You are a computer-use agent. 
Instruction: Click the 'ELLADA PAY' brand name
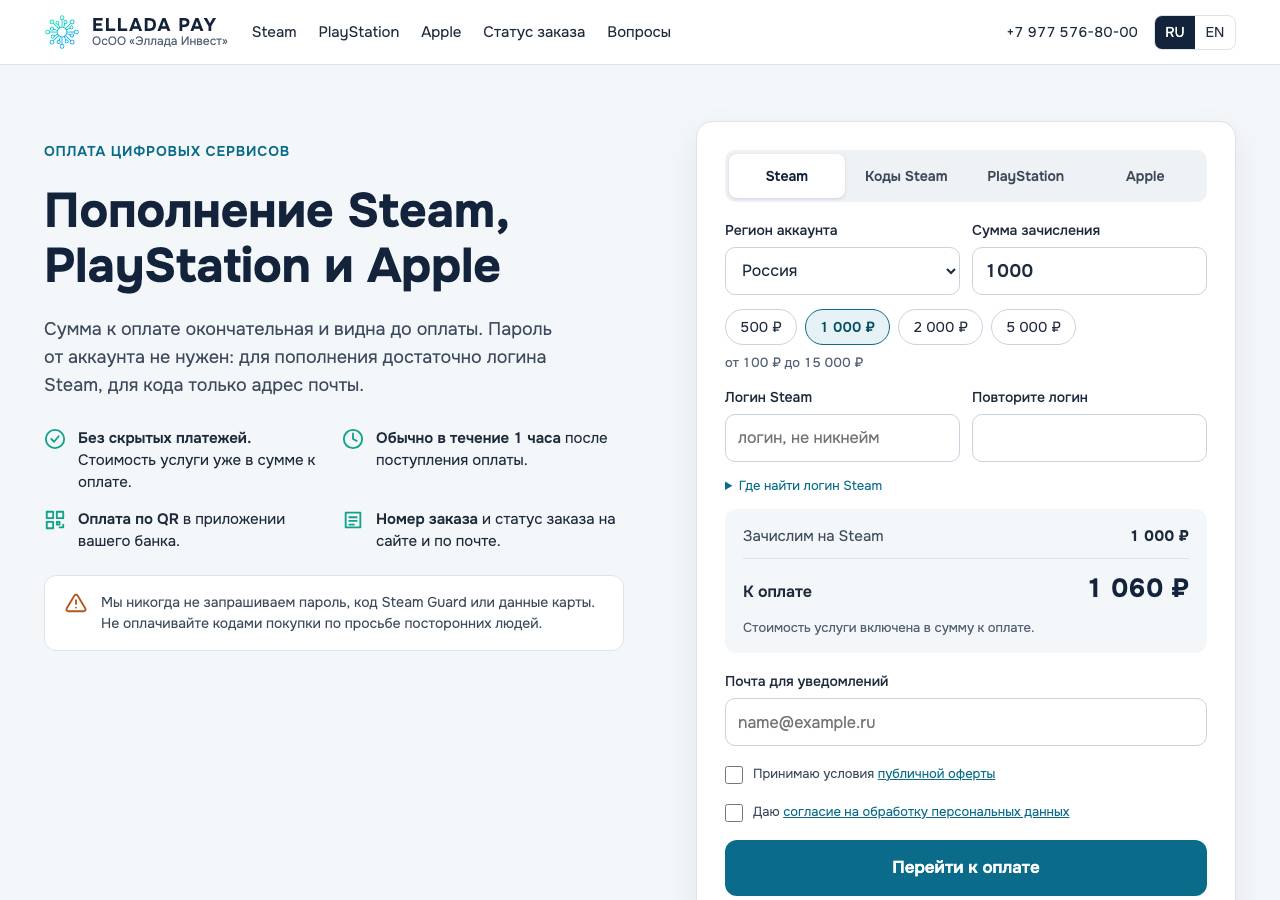[154, 25]
